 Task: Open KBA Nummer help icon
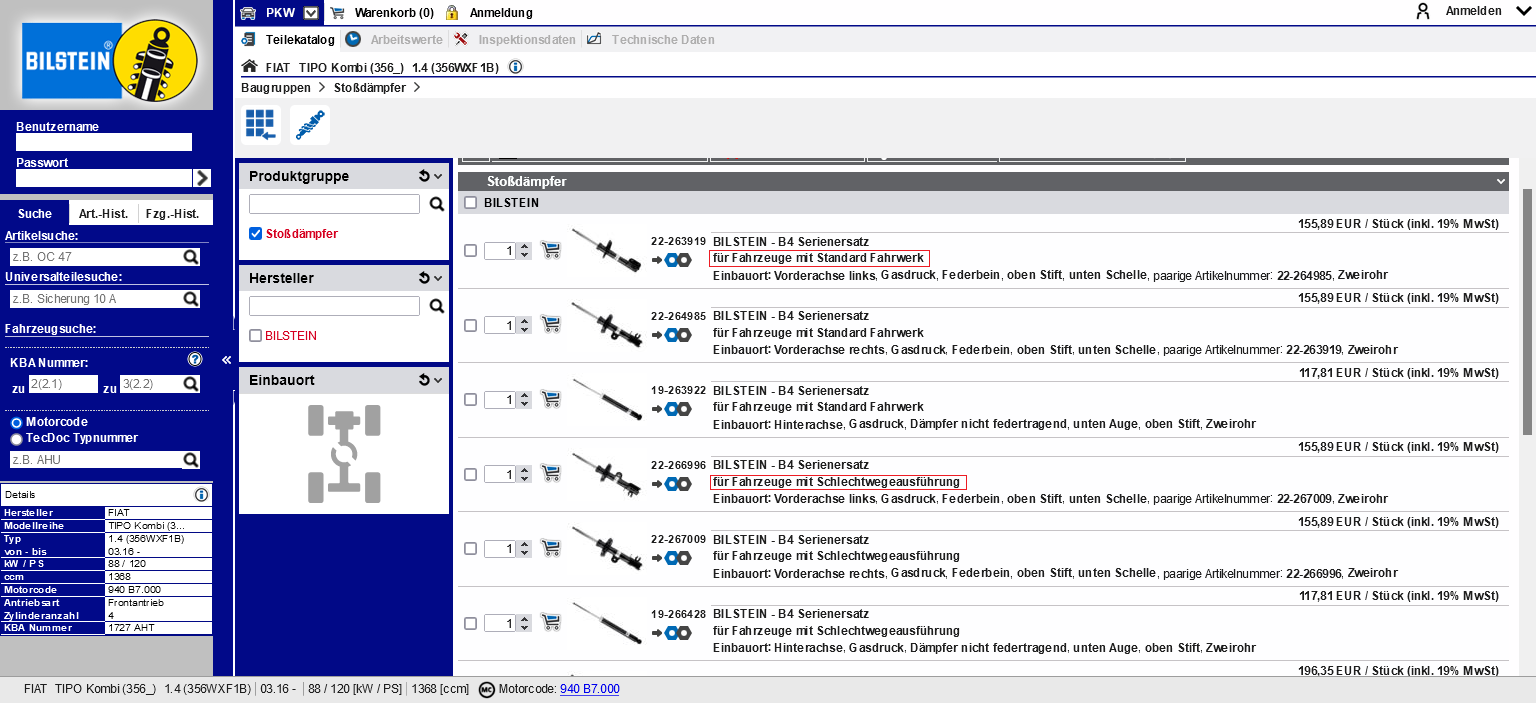(195, 360)
